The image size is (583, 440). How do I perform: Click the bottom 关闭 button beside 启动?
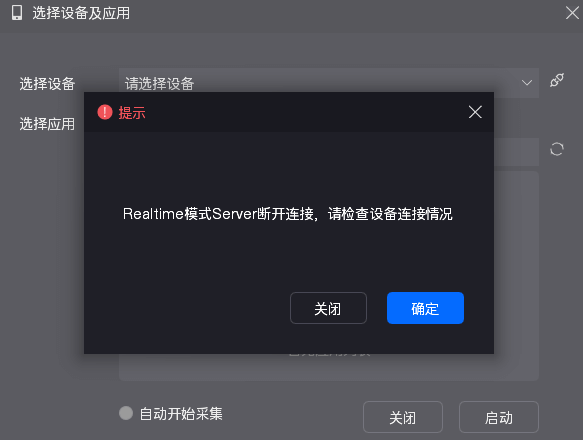[403, 417]
